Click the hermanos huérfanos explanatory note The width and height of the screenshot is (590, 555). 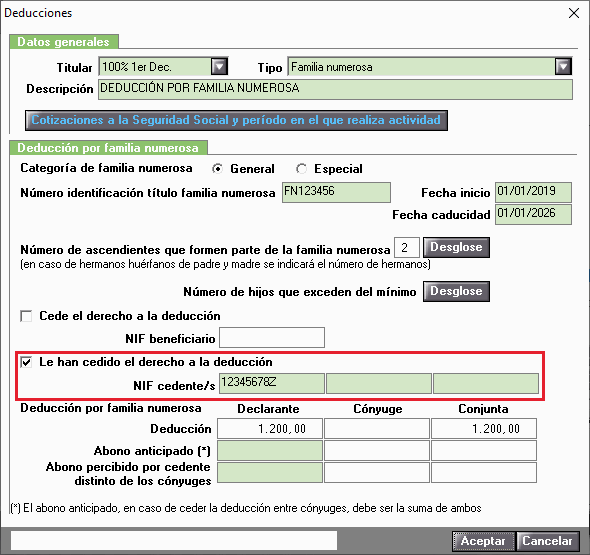coord(225,264)
